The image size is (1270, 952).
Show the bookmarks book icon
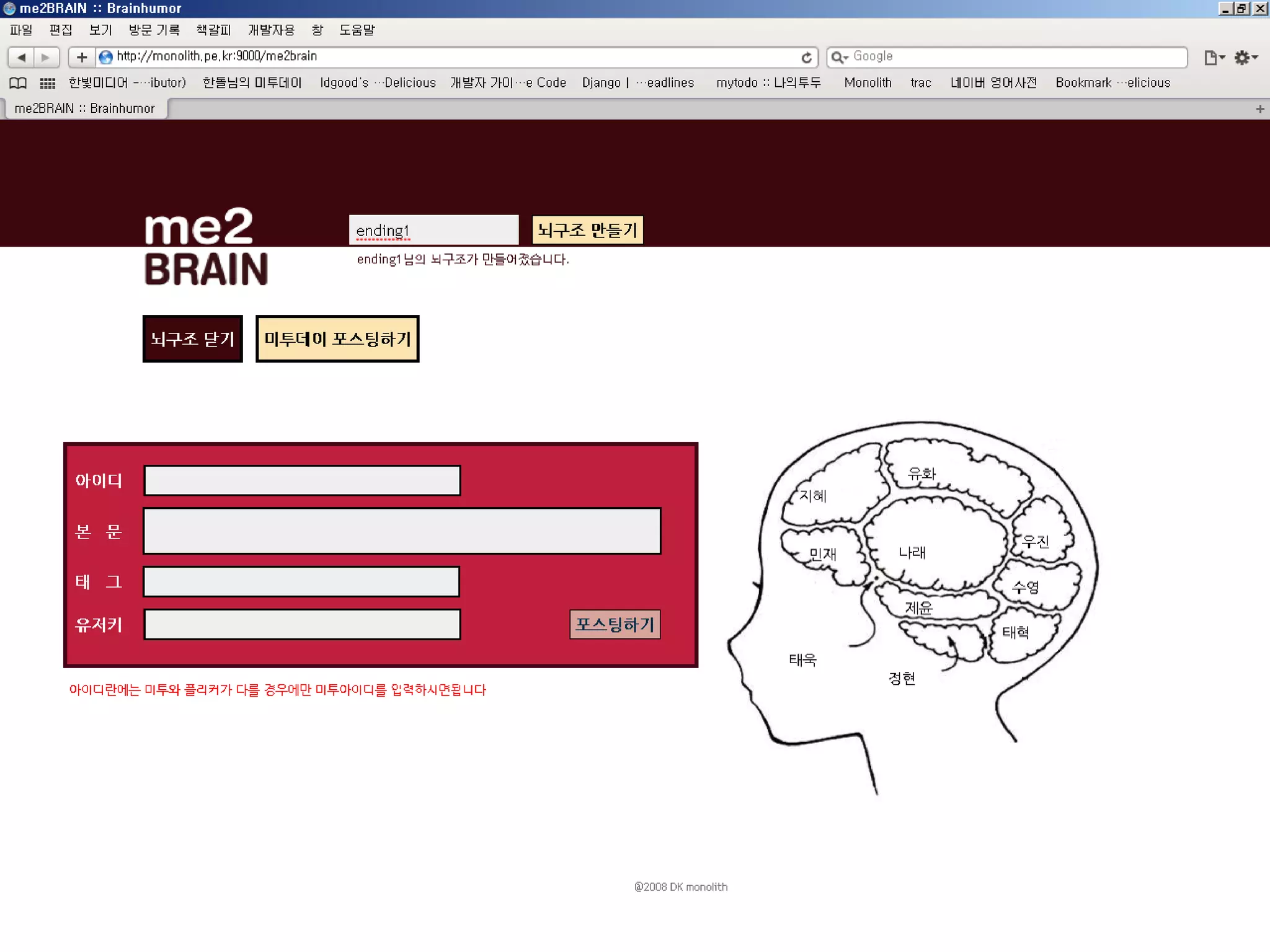(18, 83)
